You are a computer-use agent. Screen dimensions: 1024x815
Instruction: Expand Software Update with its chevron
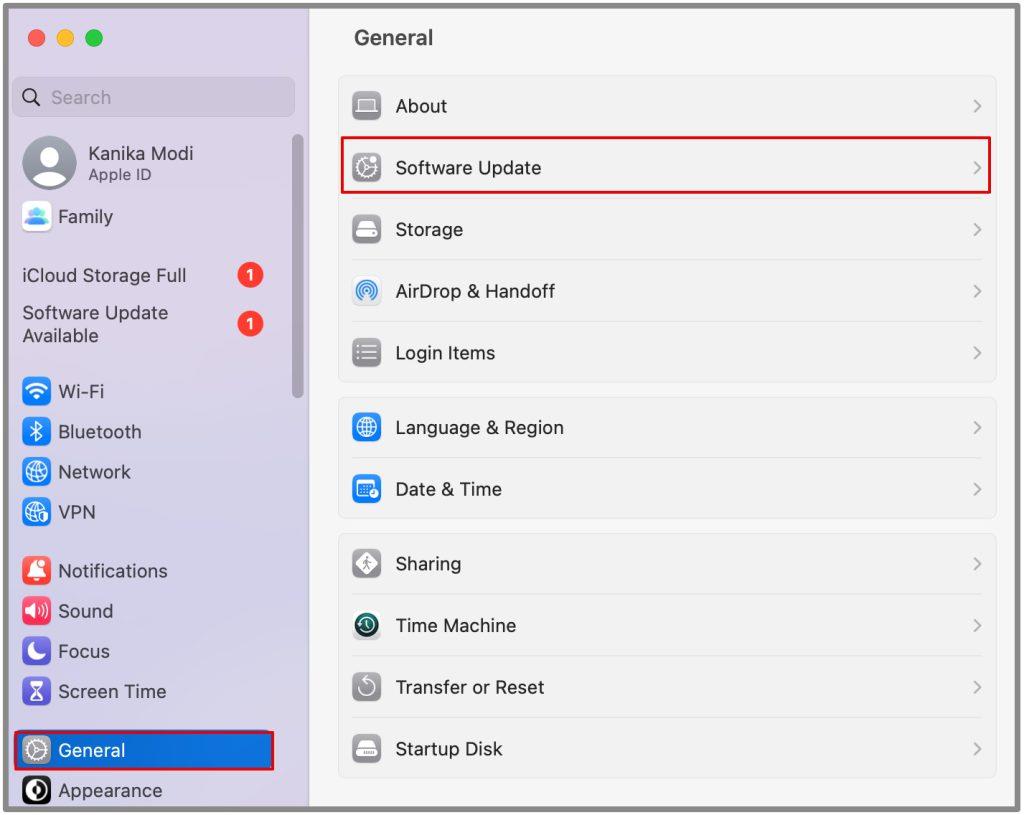point(977,168)
